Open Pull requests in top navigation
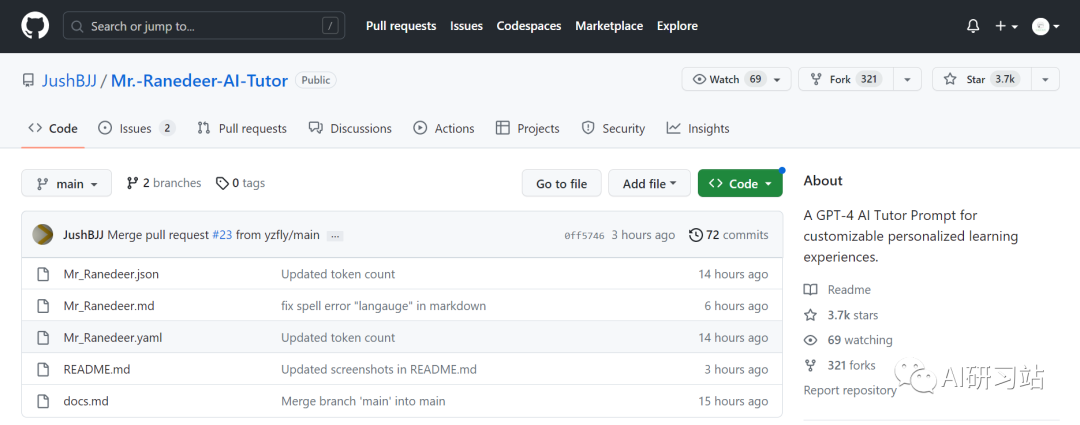This screenshot has width=1080, height=425. coord(401,26)
